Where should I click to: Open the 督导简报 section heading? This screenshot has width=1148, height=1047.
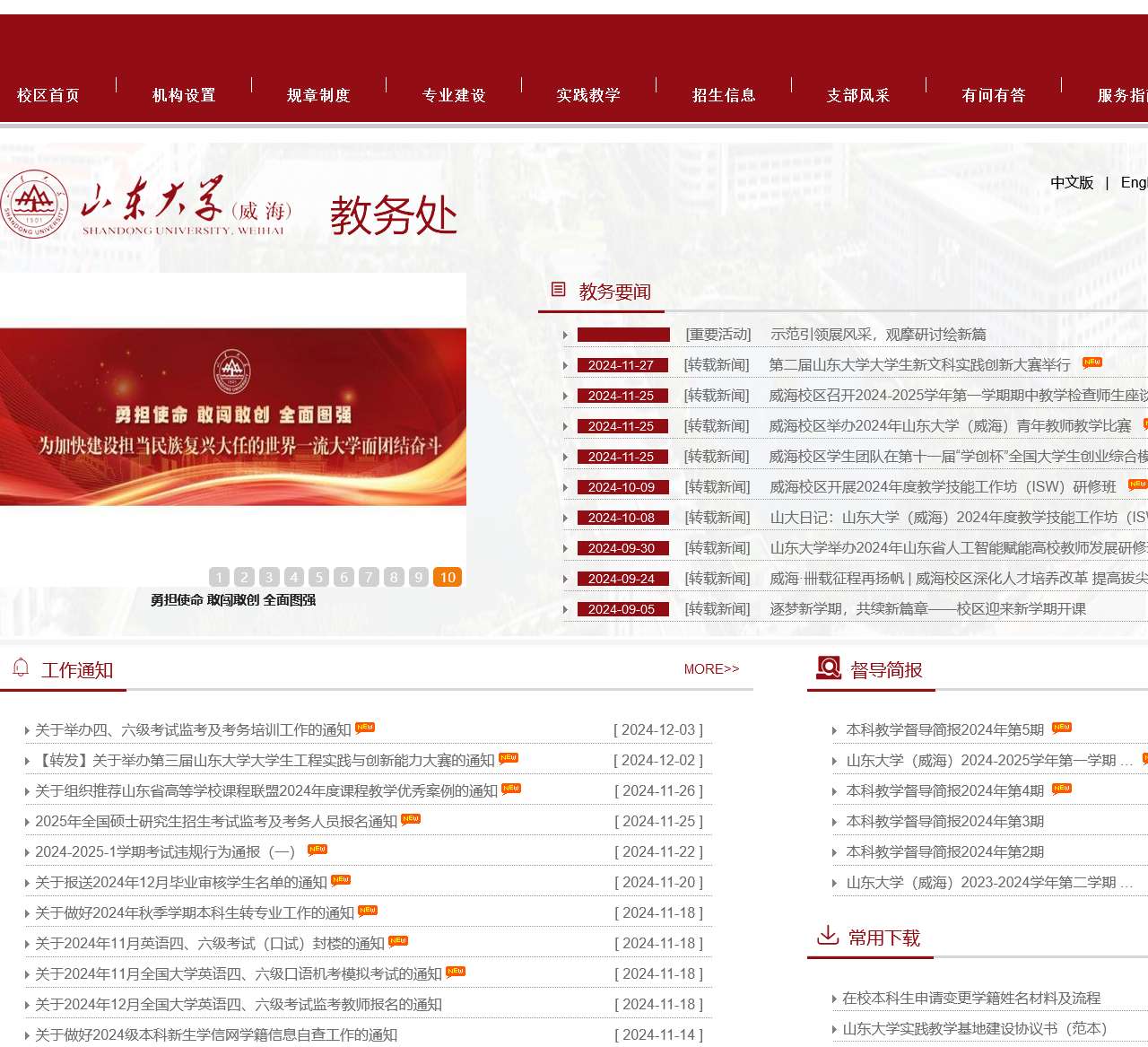pyautogui.click(x=887, y=670)
